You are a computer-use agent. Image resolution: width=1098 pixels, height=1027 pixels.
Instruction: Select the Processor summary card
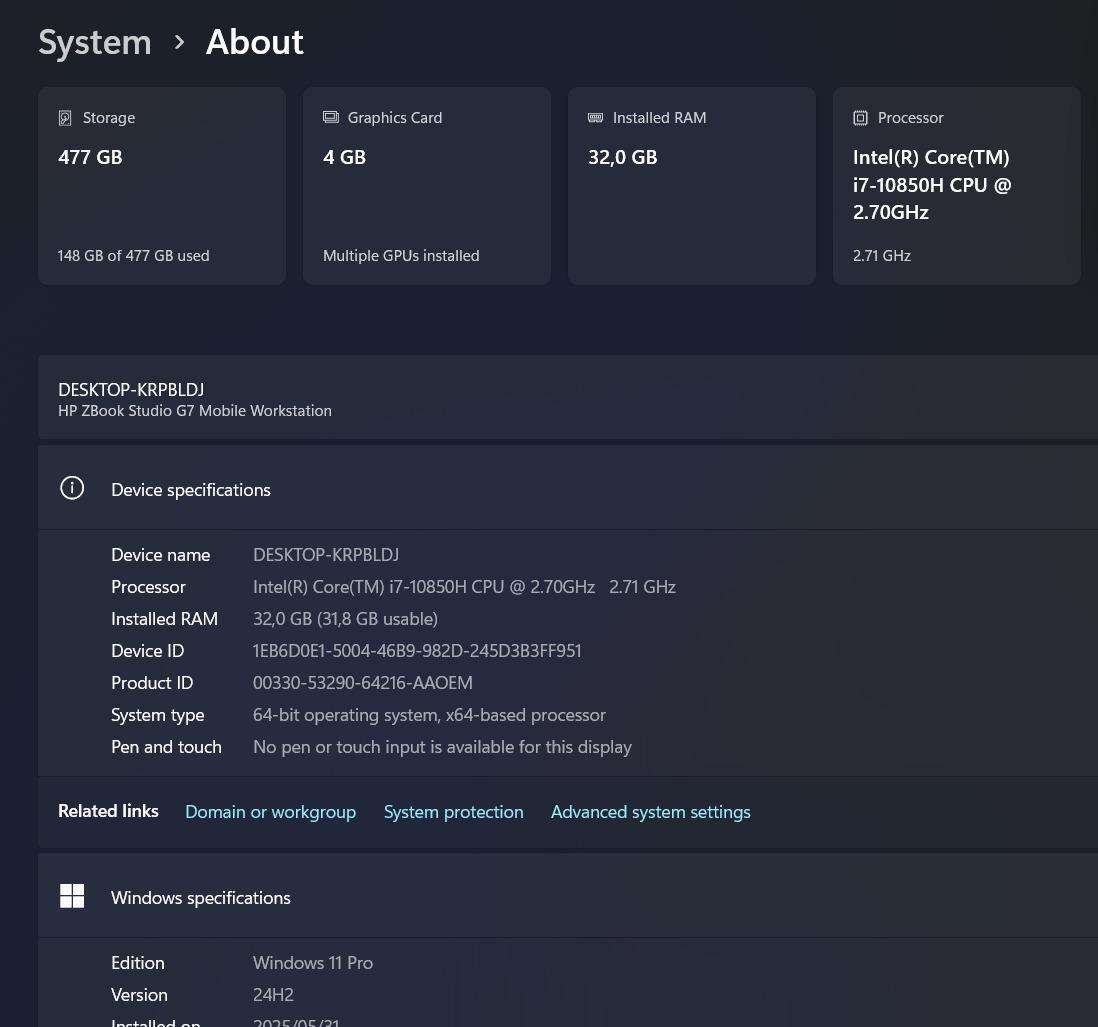[x=956, y=185]
